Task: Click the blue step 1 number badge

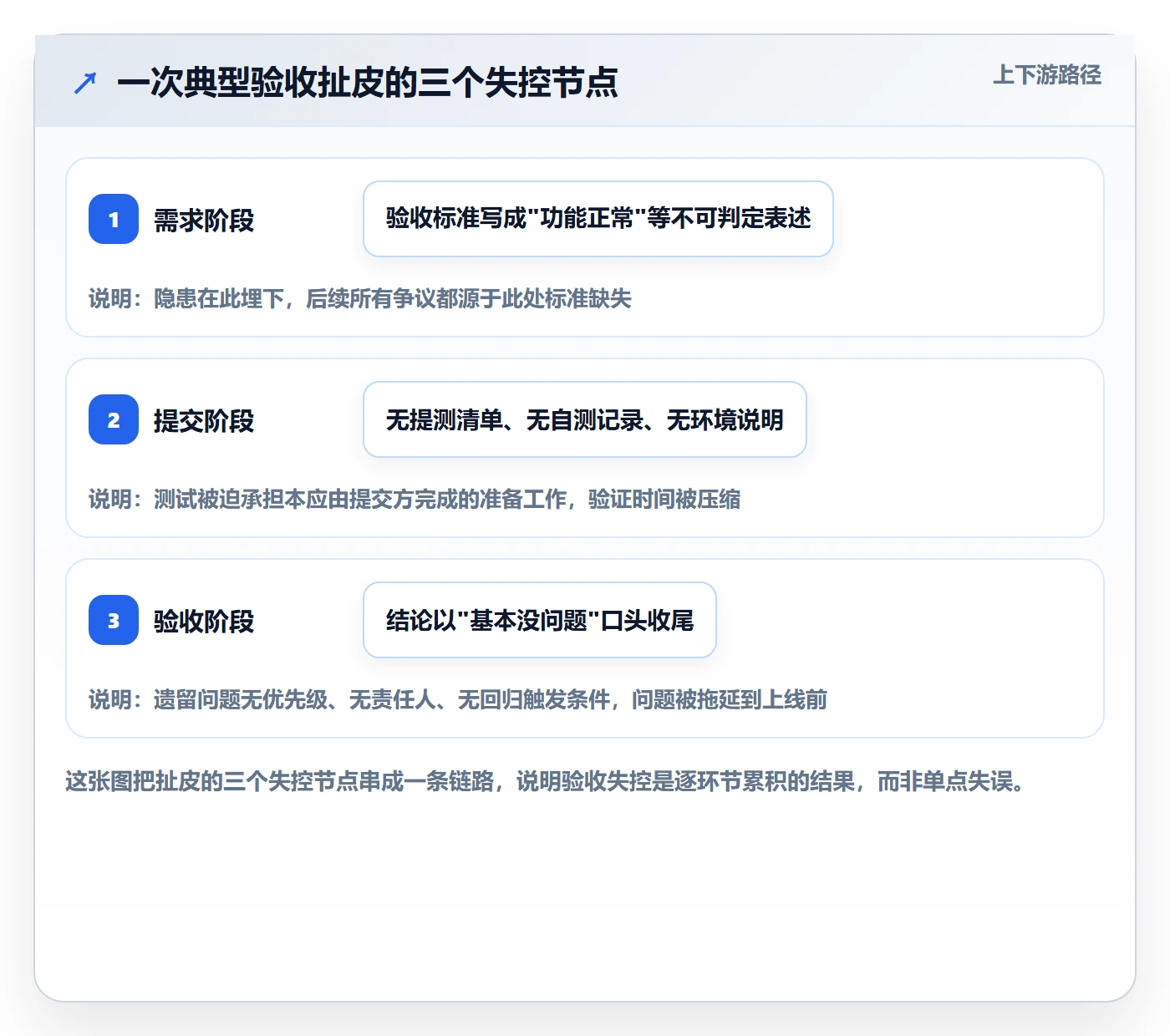Action: pyautogui.click(x=114, y=219)
